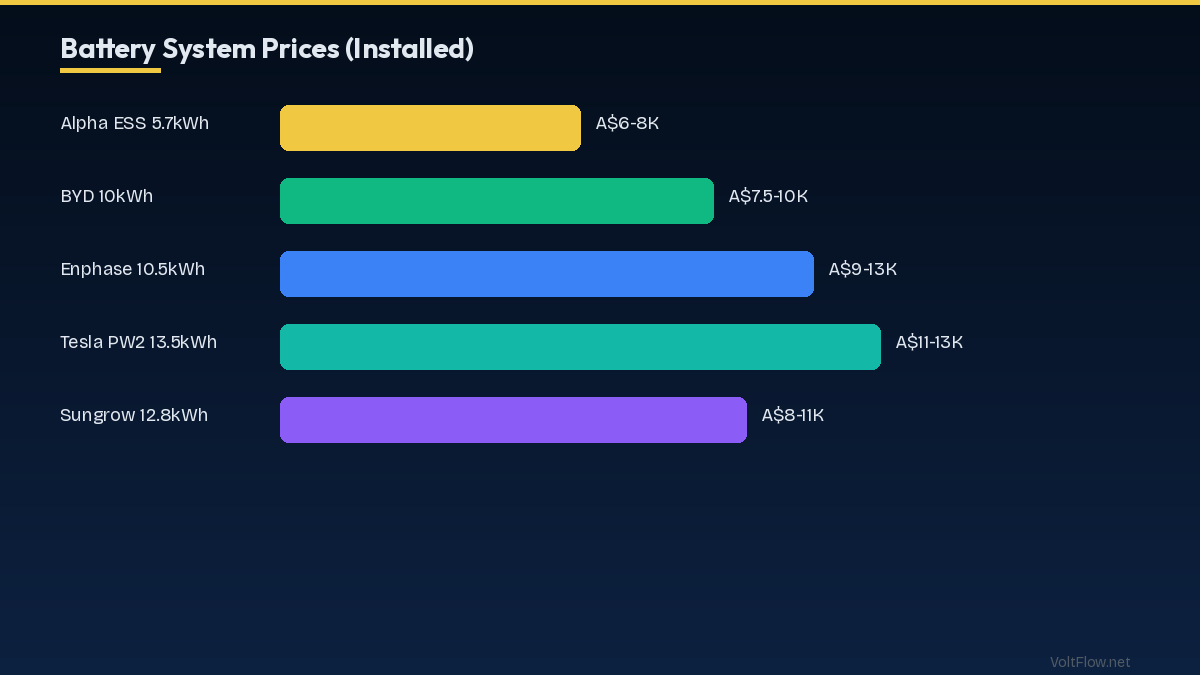
Task: Select the teal Tesla PW2 price bar
Action: pos(580,347)
